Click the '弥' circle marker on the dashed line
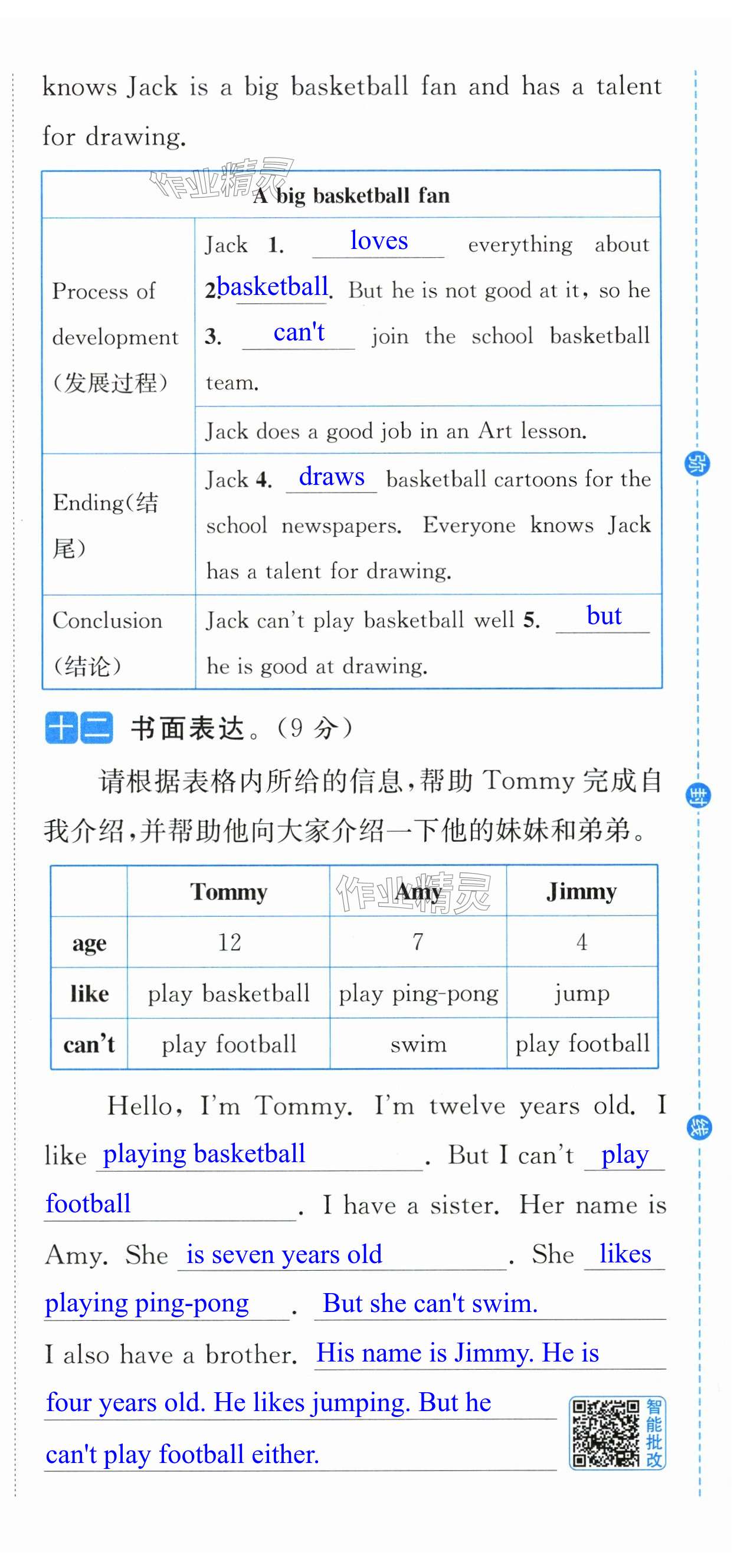The width and height of the screenshot is (747, 1568). 697,464
